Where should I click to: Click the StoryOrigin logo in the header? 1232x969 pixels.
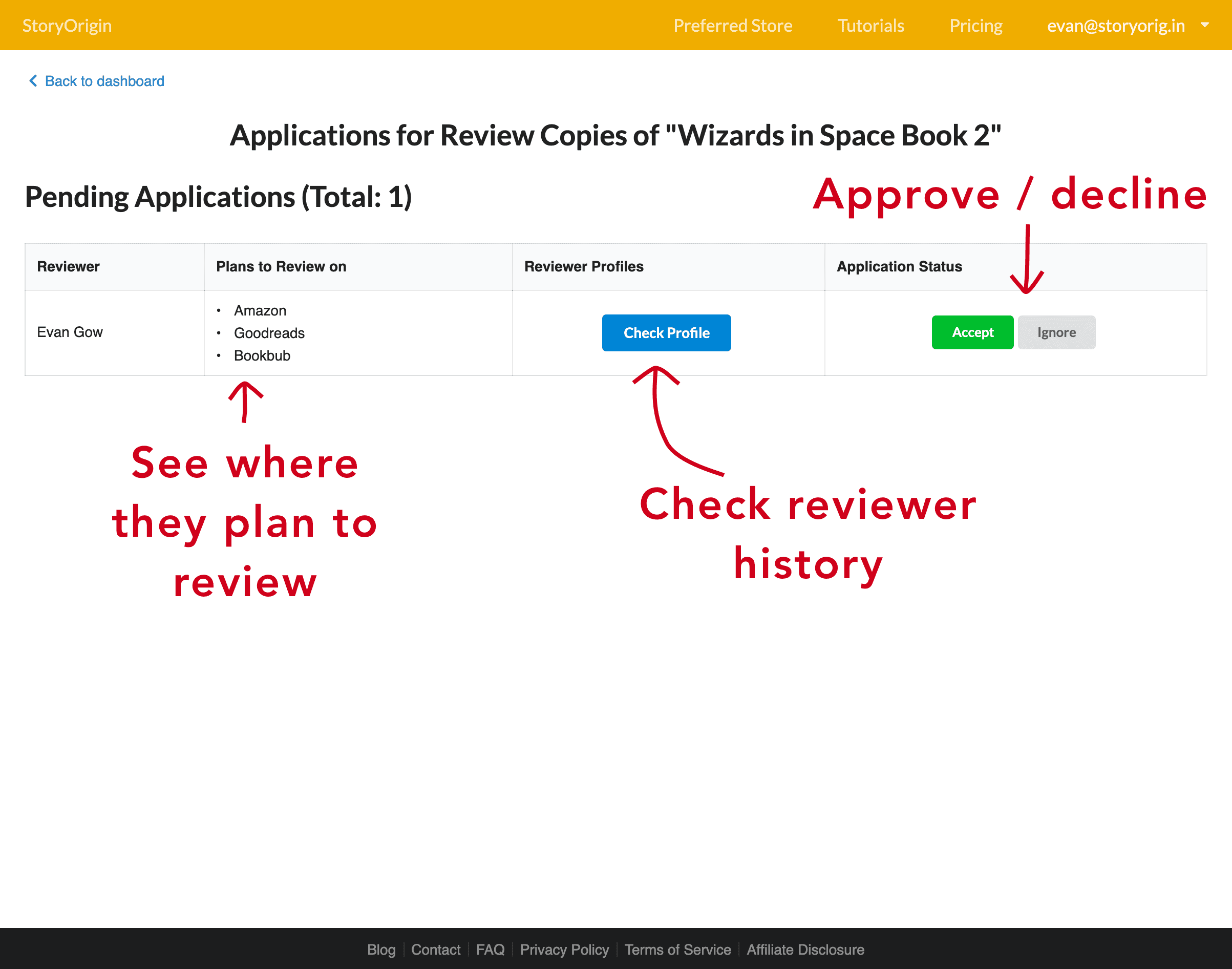point(67,25)
